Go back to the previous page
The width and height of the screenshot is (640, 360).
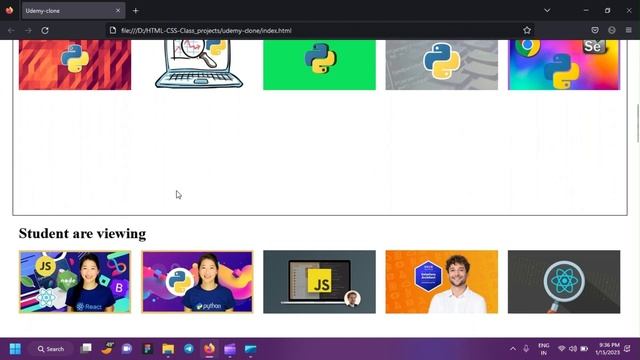click(x=11, y=31)
